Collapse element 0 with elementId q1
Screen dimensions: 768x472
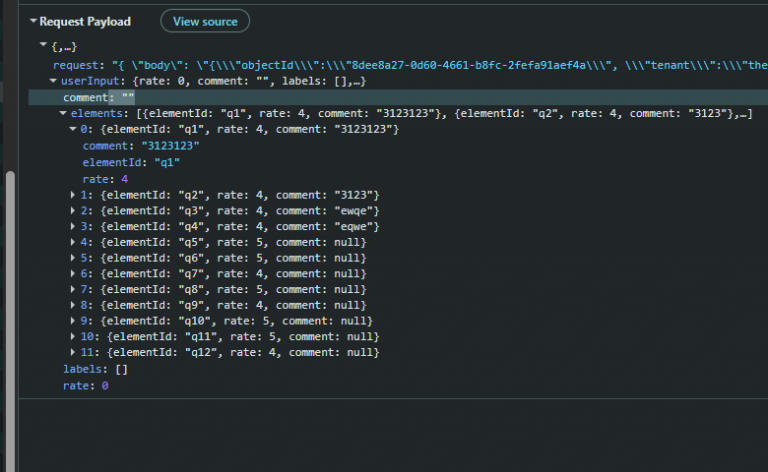(x=72, y=129)
